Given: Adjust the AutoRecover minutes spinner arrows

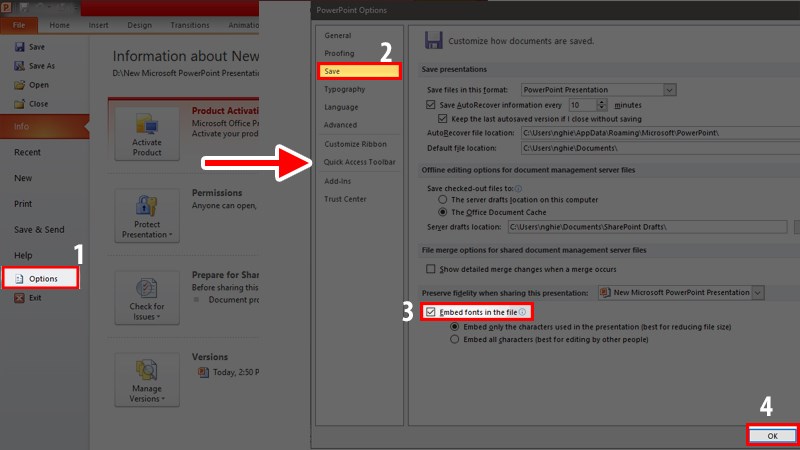Looking at the screenshot, I should point(602,105).
